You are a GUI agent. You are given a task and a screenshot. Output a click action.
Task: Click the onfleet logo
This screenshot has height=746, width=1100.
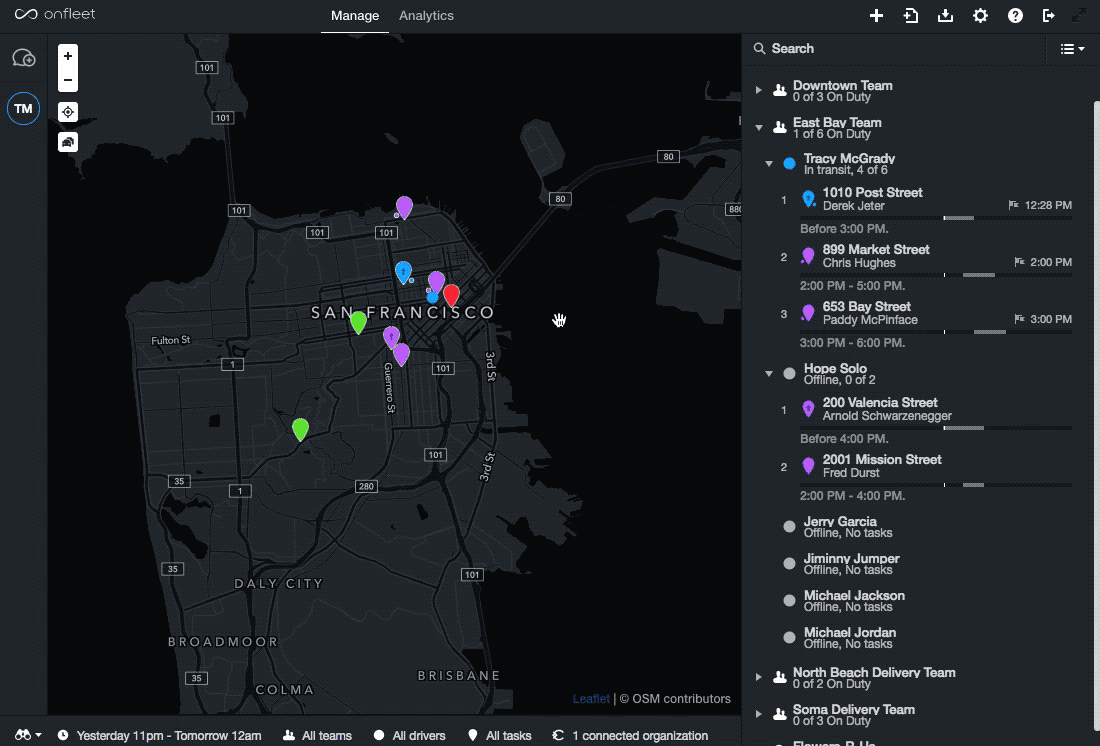tap(55, 14)
